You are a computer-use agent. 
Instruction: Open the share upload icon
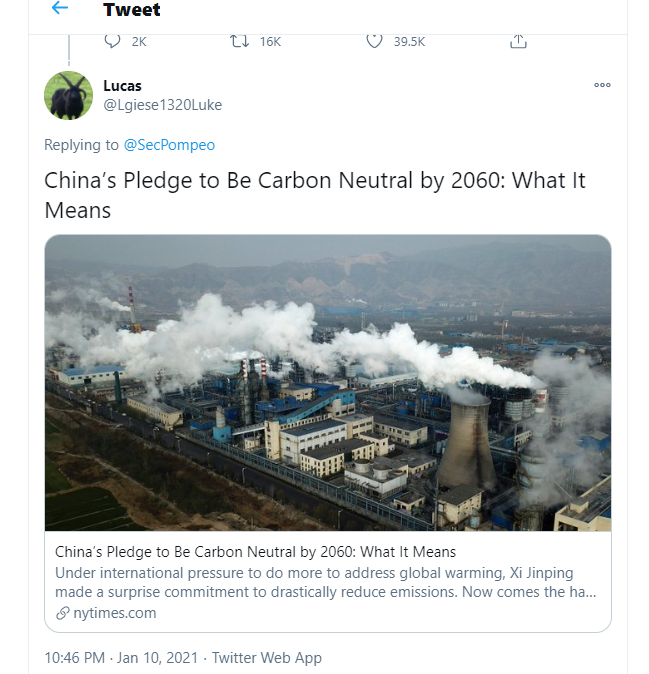click(x=518, y=41)
